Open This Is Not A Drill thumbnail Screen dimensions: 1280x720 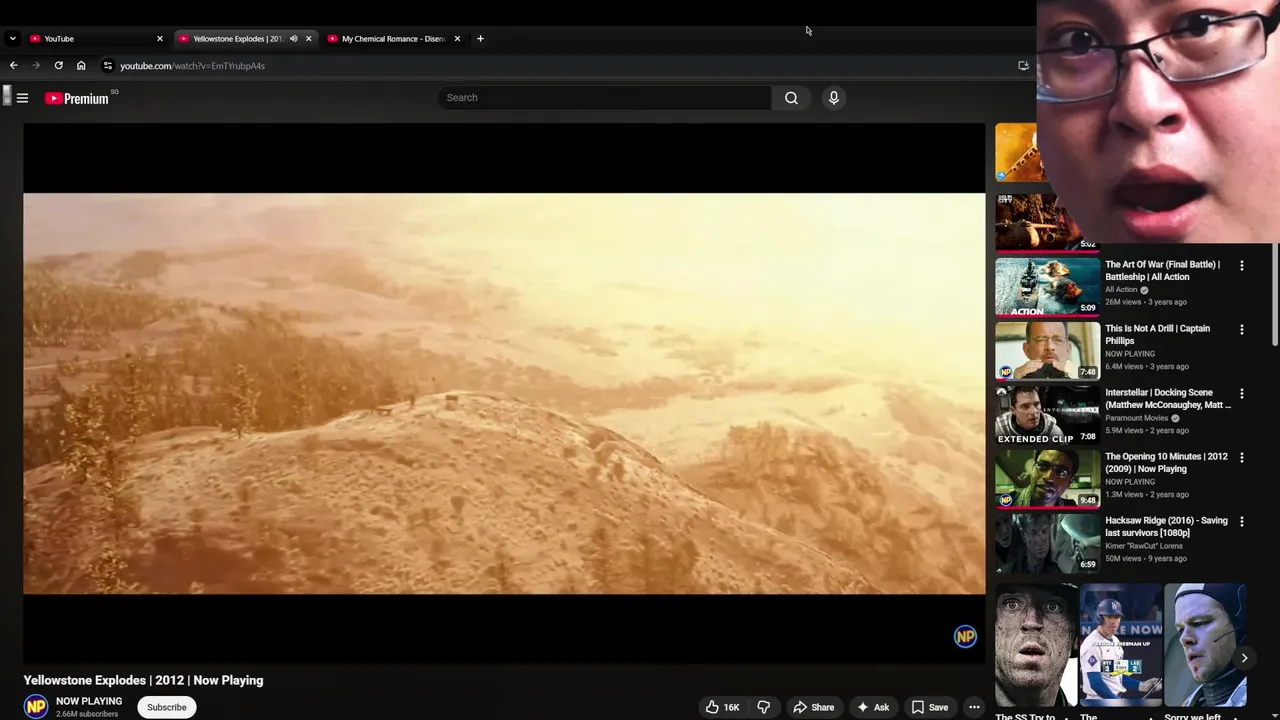click(x=1047, y=351)
